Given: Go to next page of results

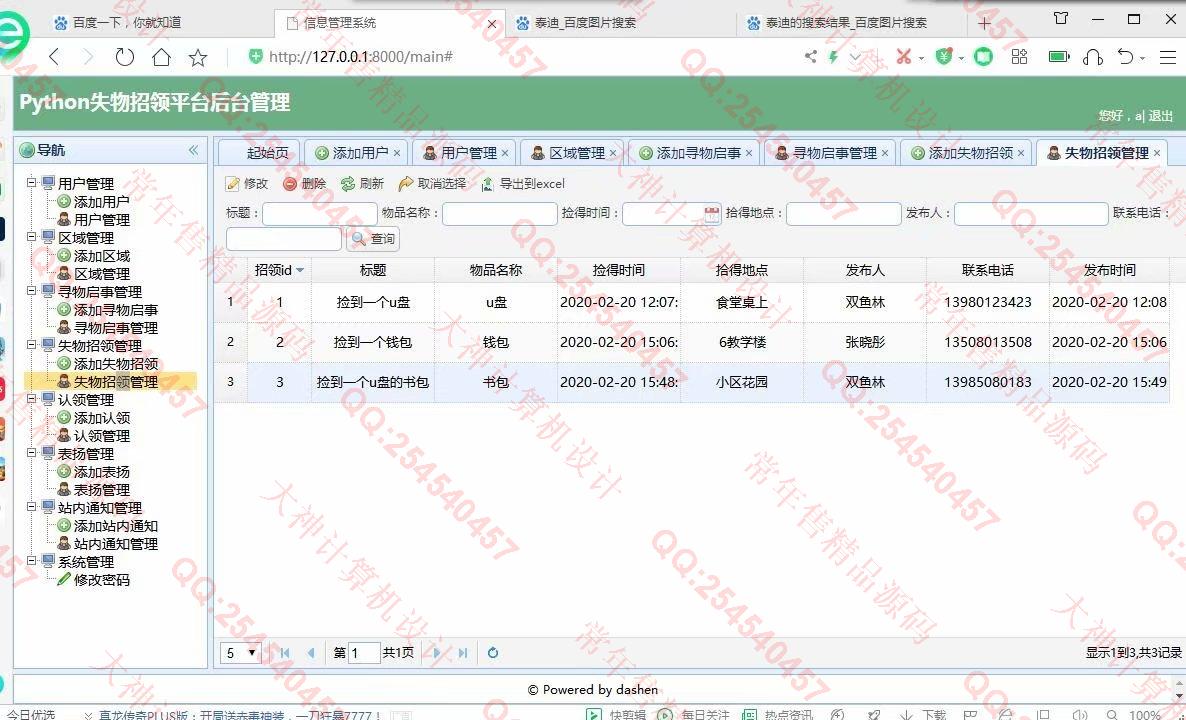Looking at the screenshot, I should (437, 653).
